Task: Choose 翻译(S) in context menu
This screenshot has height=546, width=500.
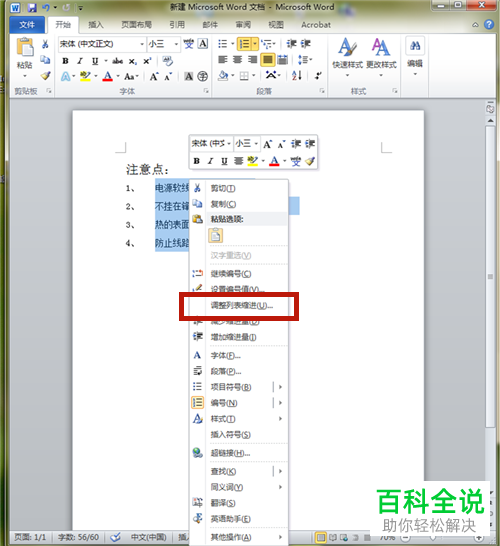Action: coord(239,503)
